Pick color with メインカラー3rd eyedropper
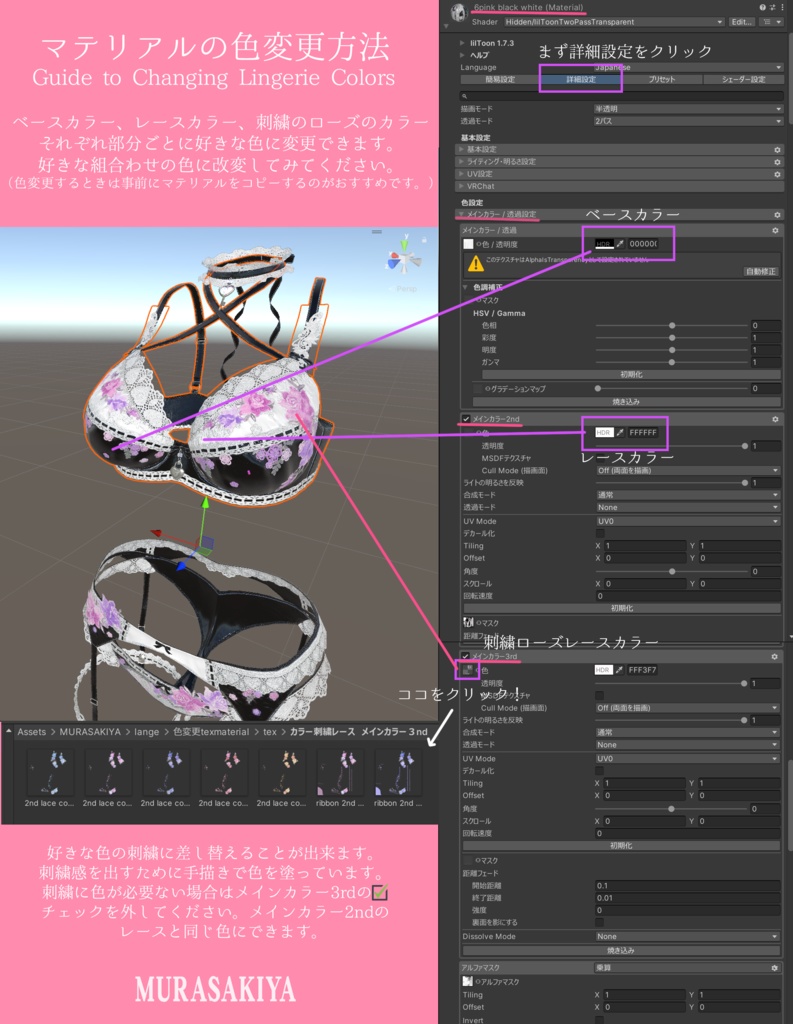Viewport: 793px width, 1024px height. [619, 670]
